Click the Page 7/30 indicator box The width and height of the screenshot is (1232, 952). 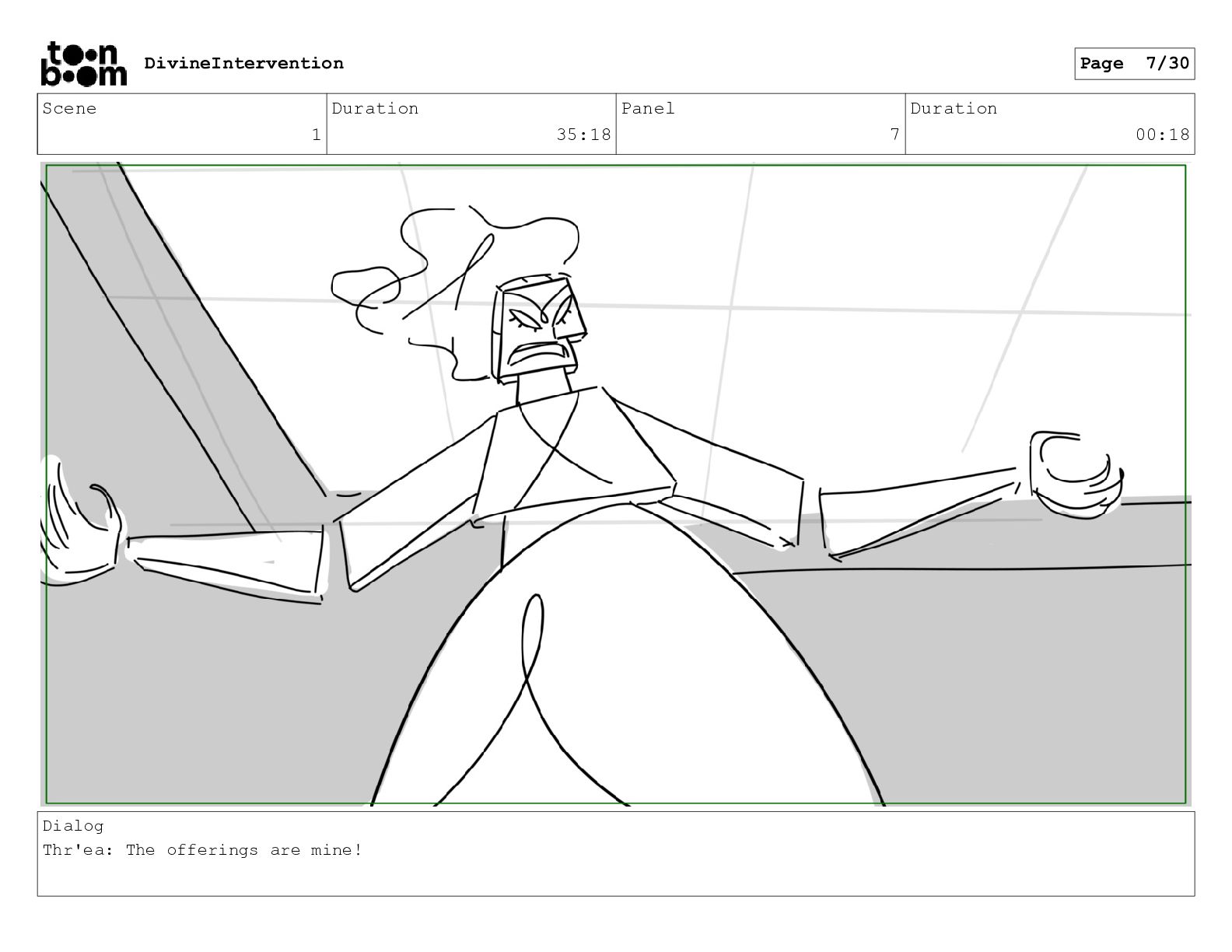tap(1134, 64)
